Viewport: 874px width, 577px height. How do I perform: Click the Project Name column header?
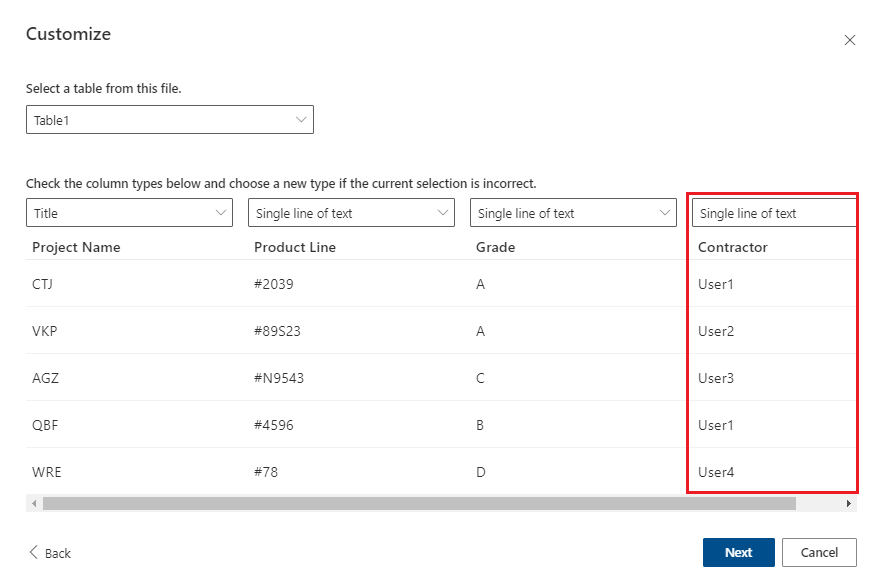[x=76, y=247]
